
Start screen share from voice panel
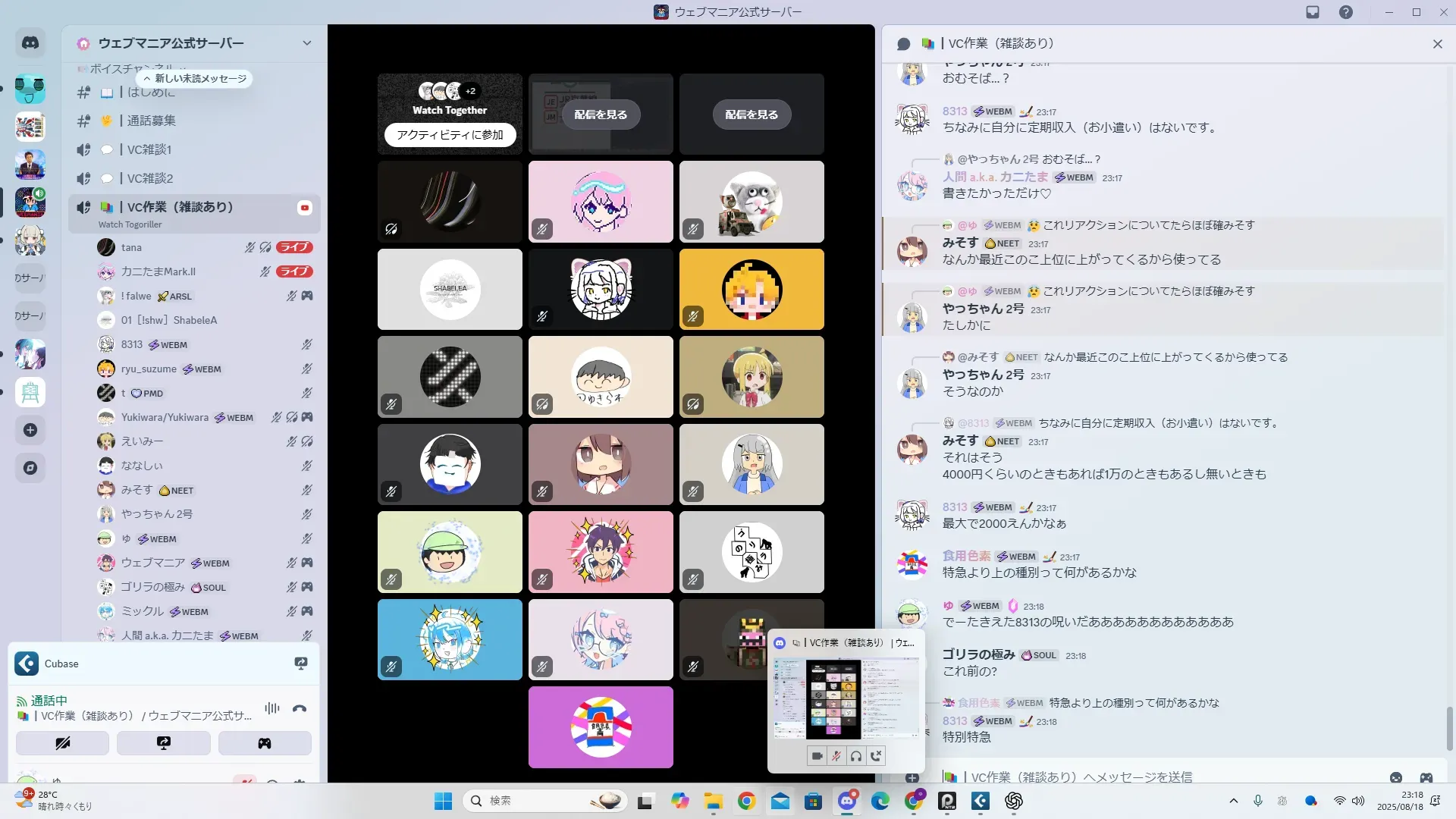point(163,743)
